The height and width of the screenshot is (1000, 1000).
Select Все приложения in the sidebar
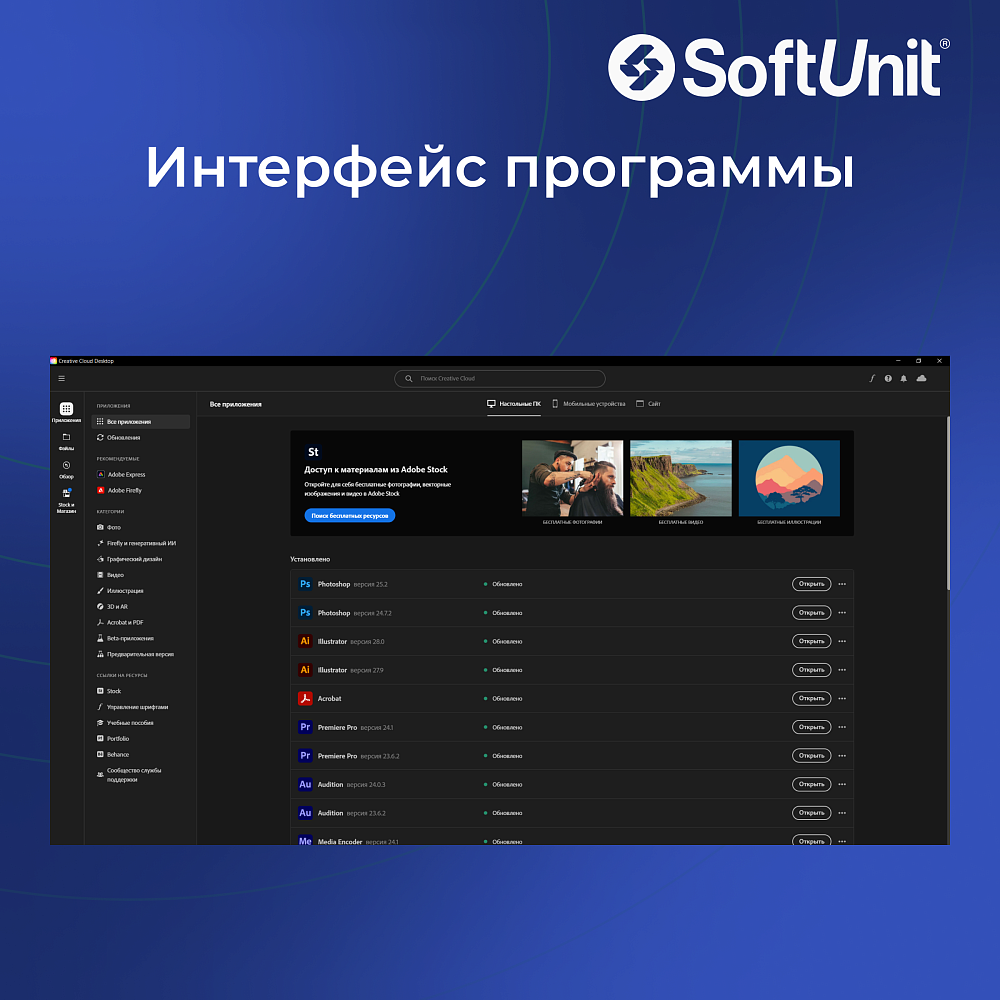pos(140,422)
